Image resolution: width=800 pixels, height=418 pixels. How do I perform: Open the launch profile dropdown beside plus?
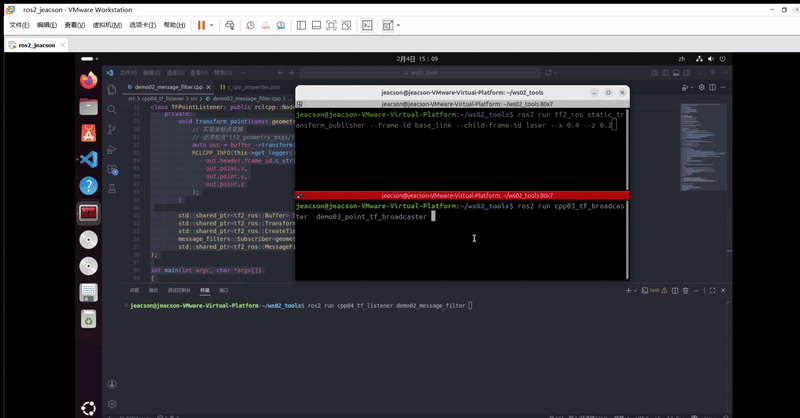[635, 290]
